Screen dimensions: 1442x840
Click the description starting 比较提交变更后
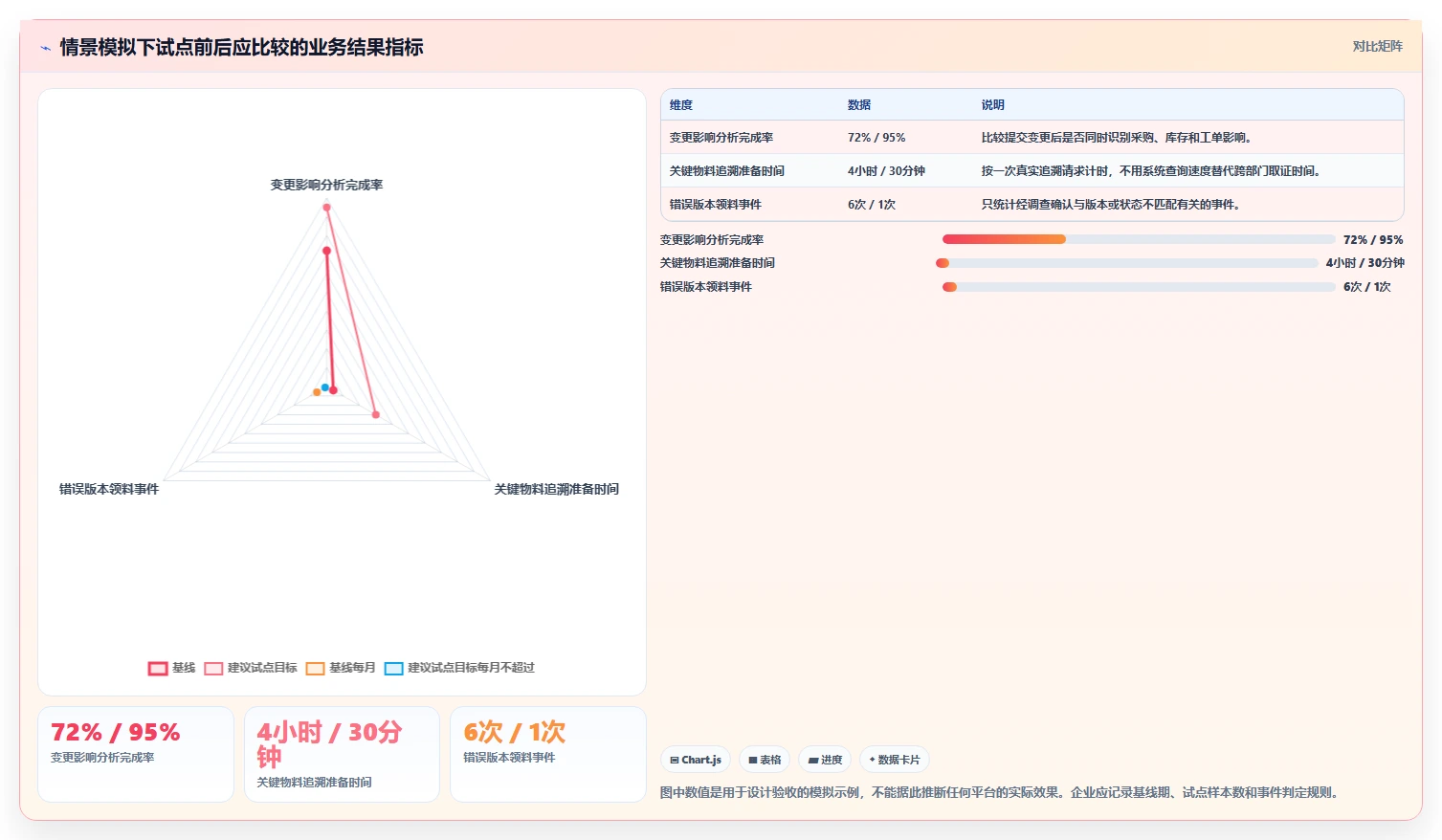point(1117,138)
